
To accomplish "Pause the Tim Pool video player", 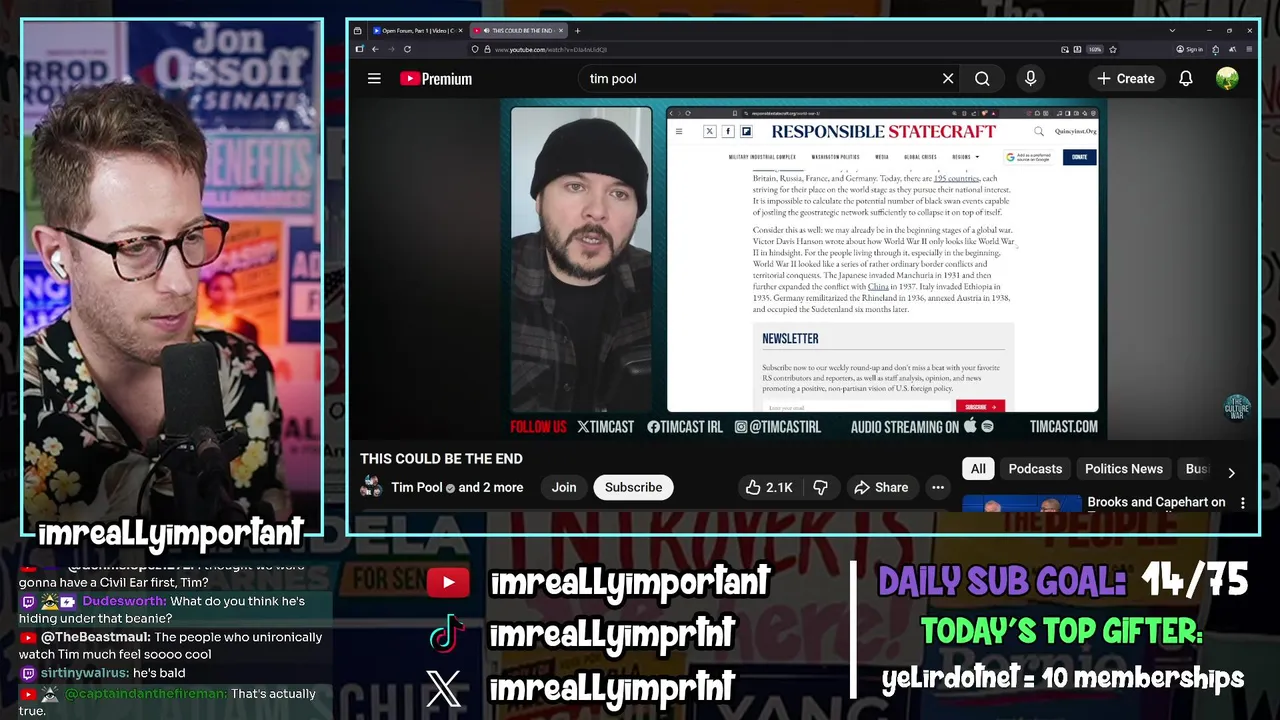I will click(803, 270).
